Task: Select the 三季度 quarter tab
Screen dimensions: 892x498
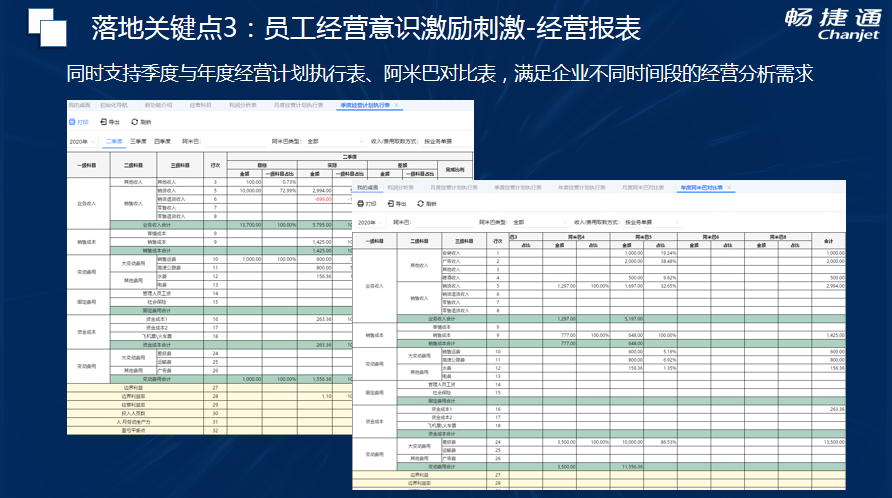Action: coord(138,141)
